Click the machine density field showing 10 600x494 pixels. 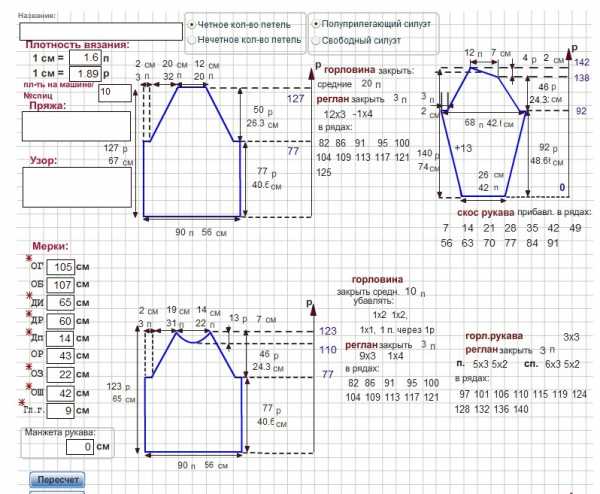[116, 92]
